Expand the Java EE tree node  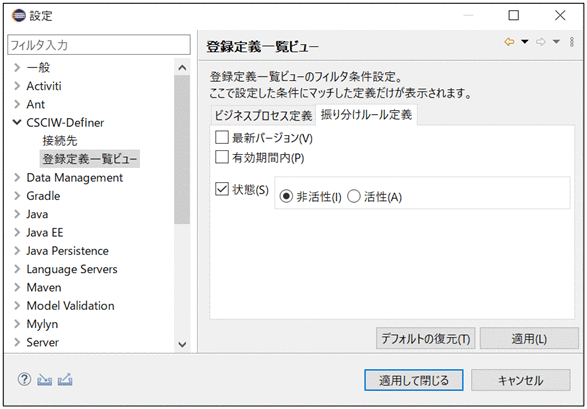click(17, 232)
